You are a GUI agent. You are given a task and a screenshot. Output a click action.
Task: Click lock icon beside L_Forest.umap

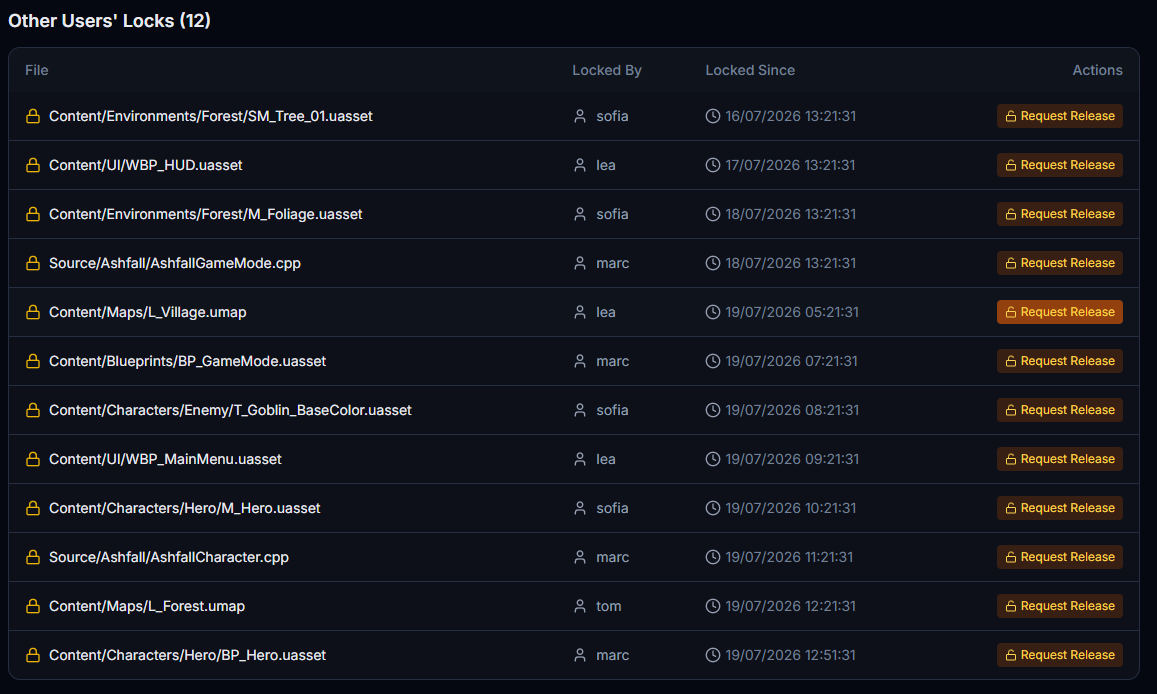(32, 606)
